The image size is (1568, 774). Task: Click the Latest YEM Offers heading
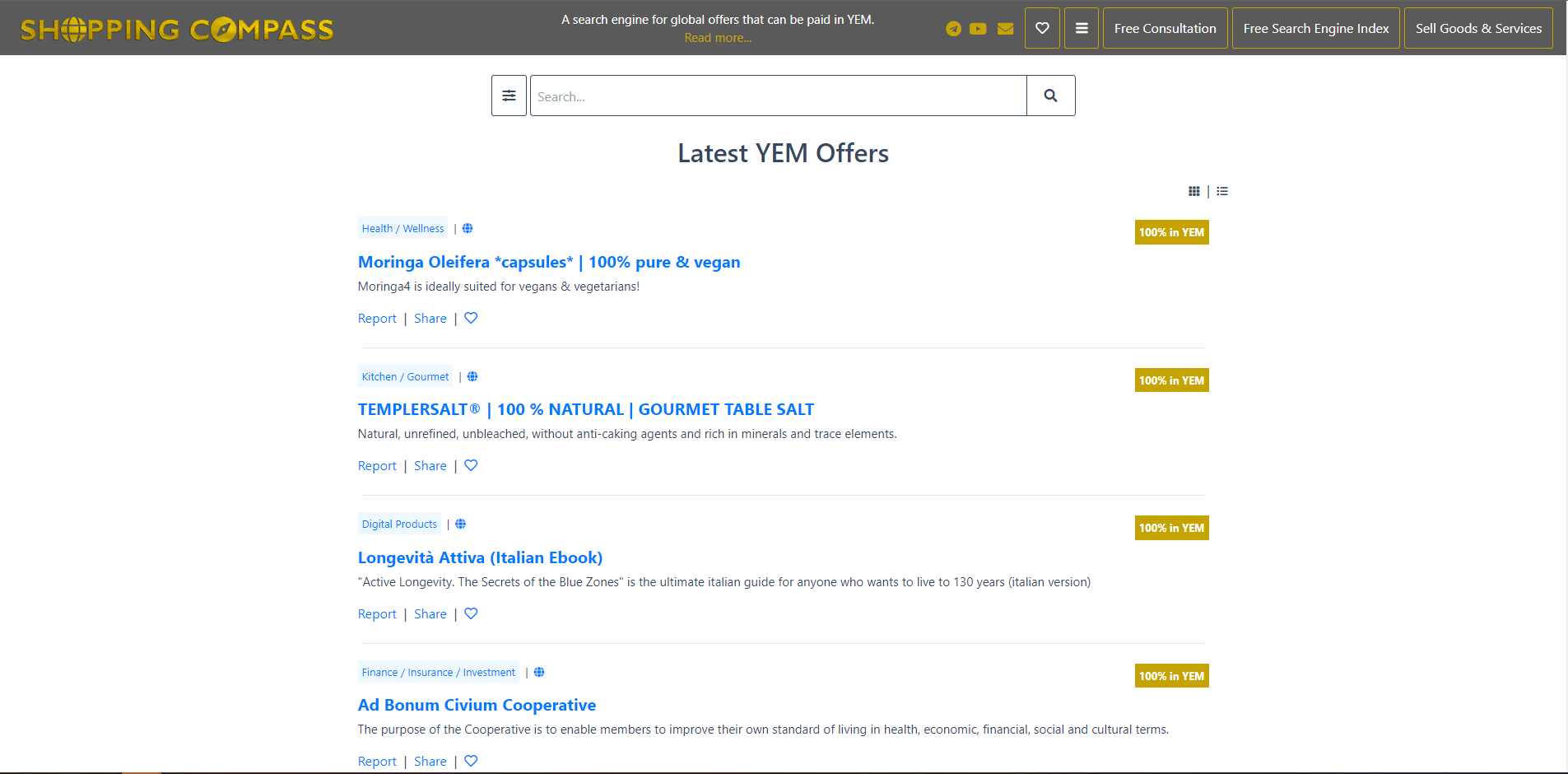(783, 153)
